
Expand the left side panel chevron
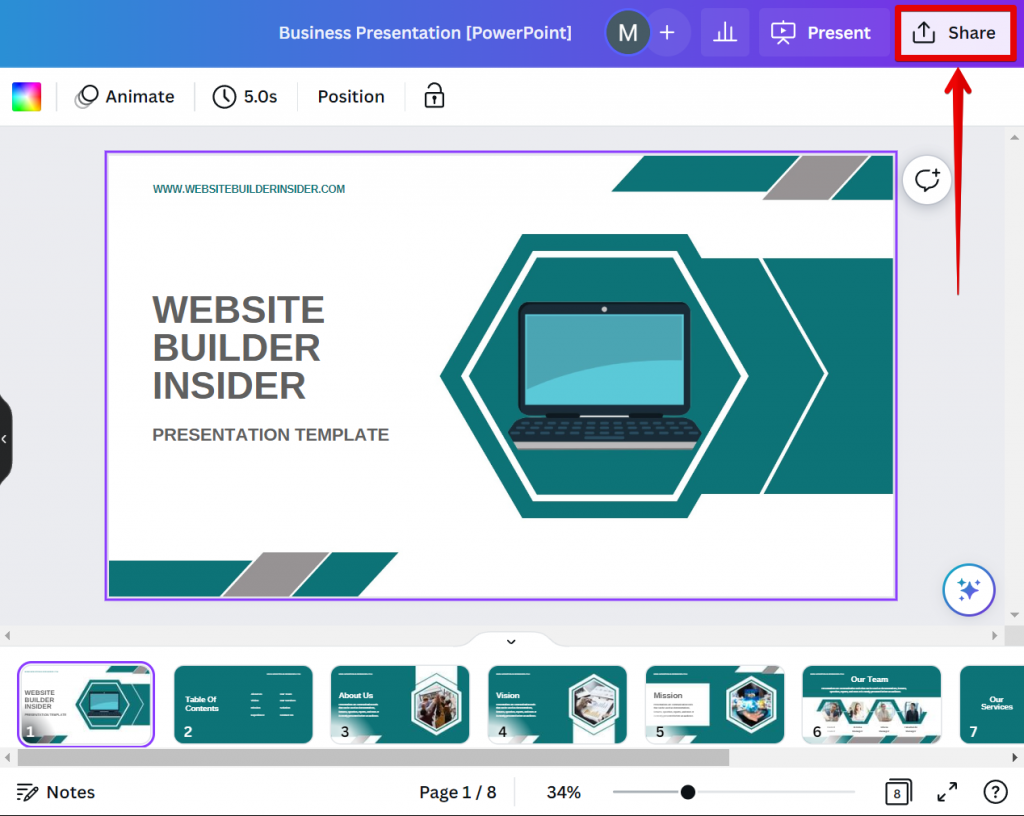tap(5, 438)
